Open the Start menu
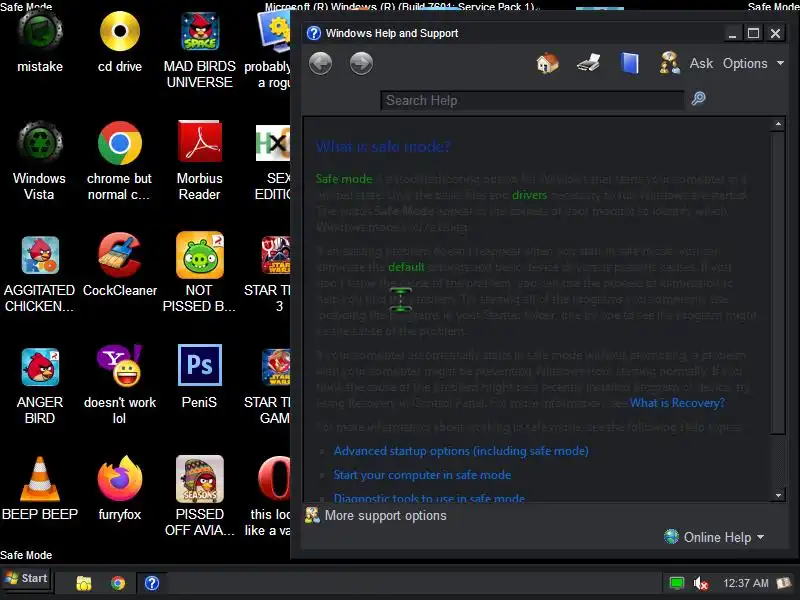This screenshot has width=800, height=600. click(27, 579)
